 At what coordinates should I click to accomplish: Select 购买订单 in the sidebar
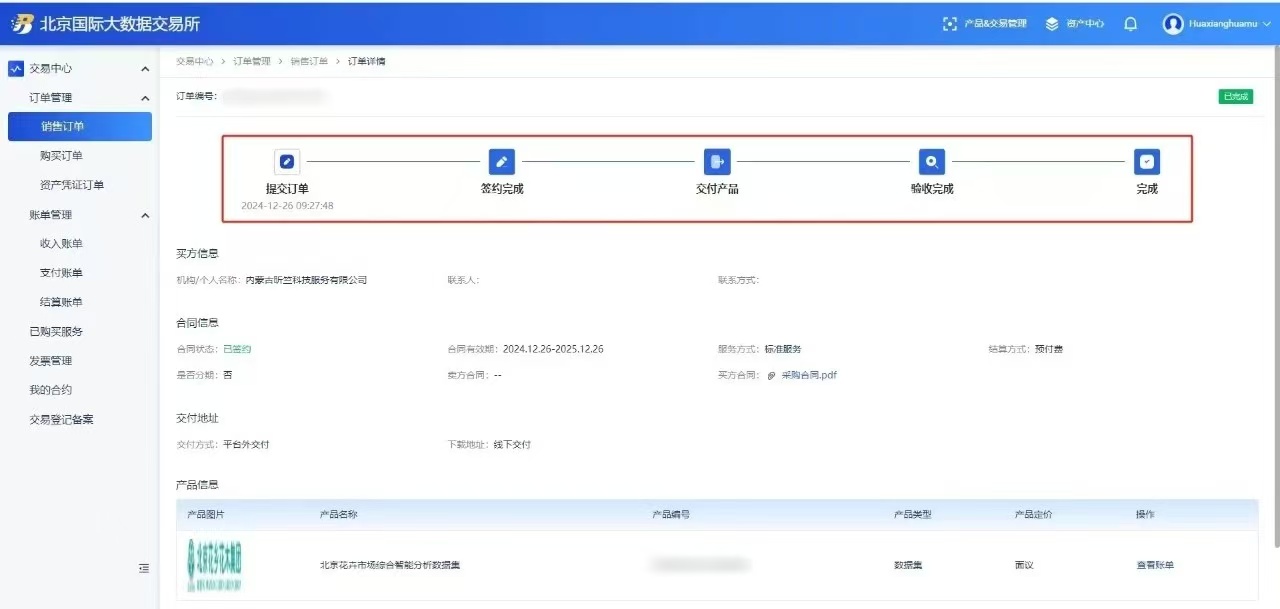click(61, 156)
